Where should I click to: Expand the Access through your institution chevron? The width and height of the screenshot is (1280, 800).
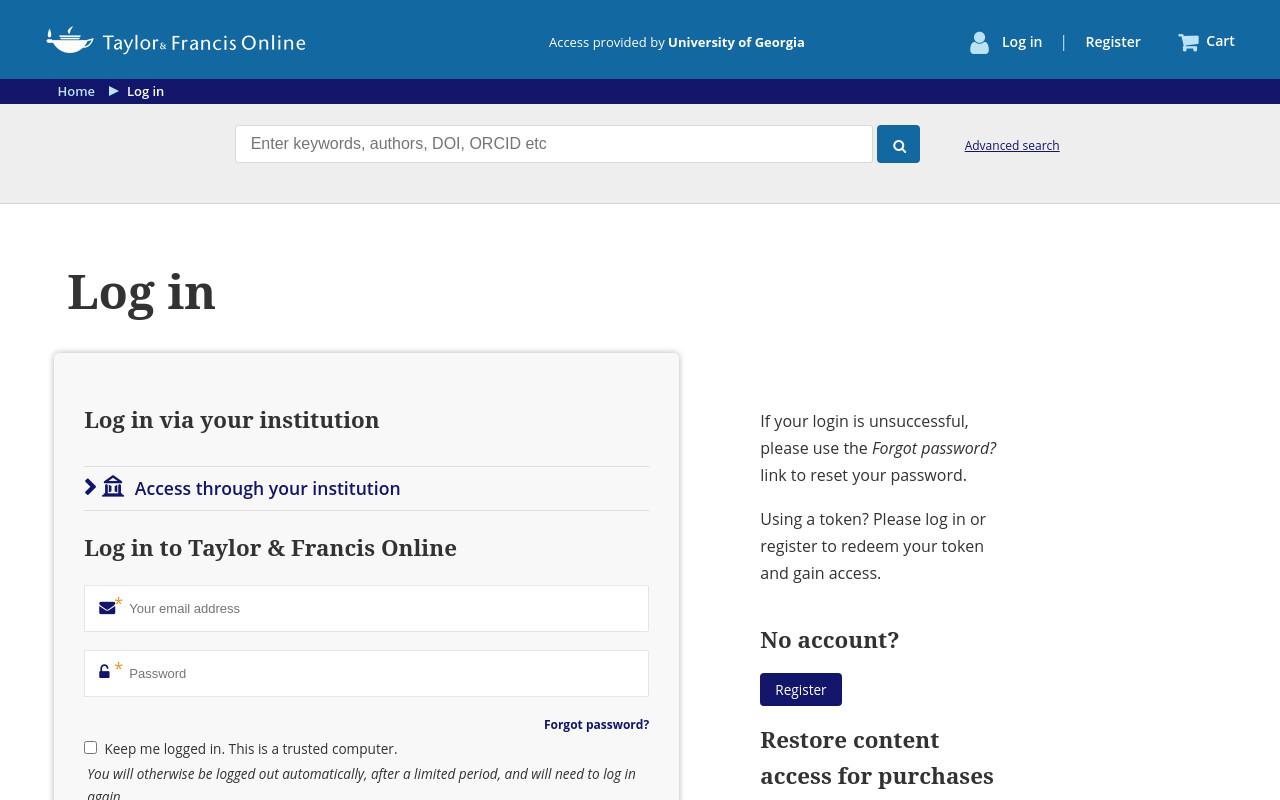[x=91, y=487]
